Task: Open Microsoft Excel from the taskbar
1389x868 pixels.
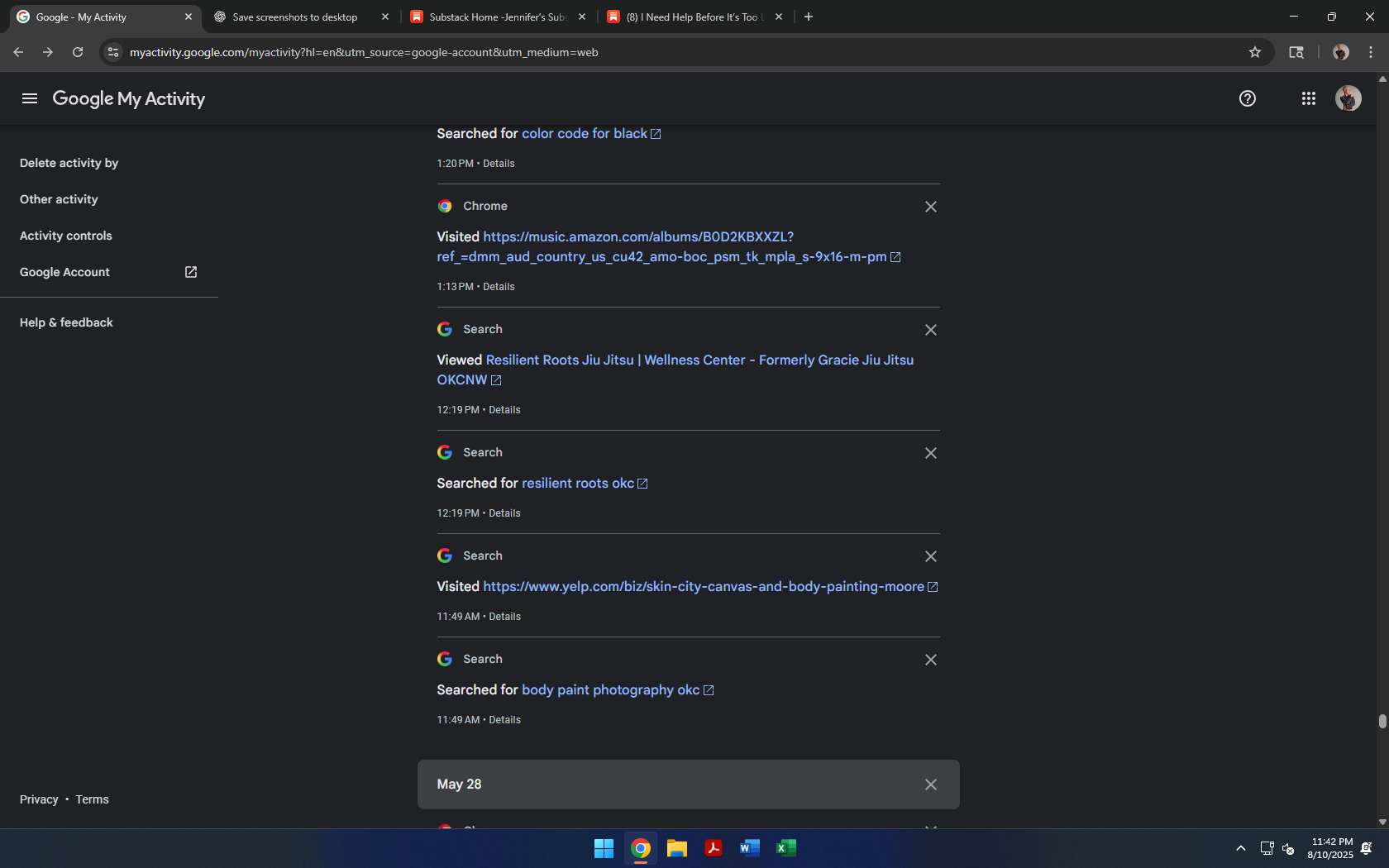Action: 786,848
